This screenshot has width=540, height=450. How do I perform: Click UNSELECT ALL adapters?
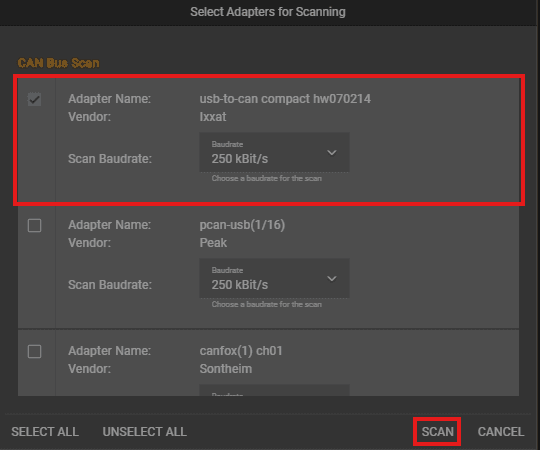[145, 431]
